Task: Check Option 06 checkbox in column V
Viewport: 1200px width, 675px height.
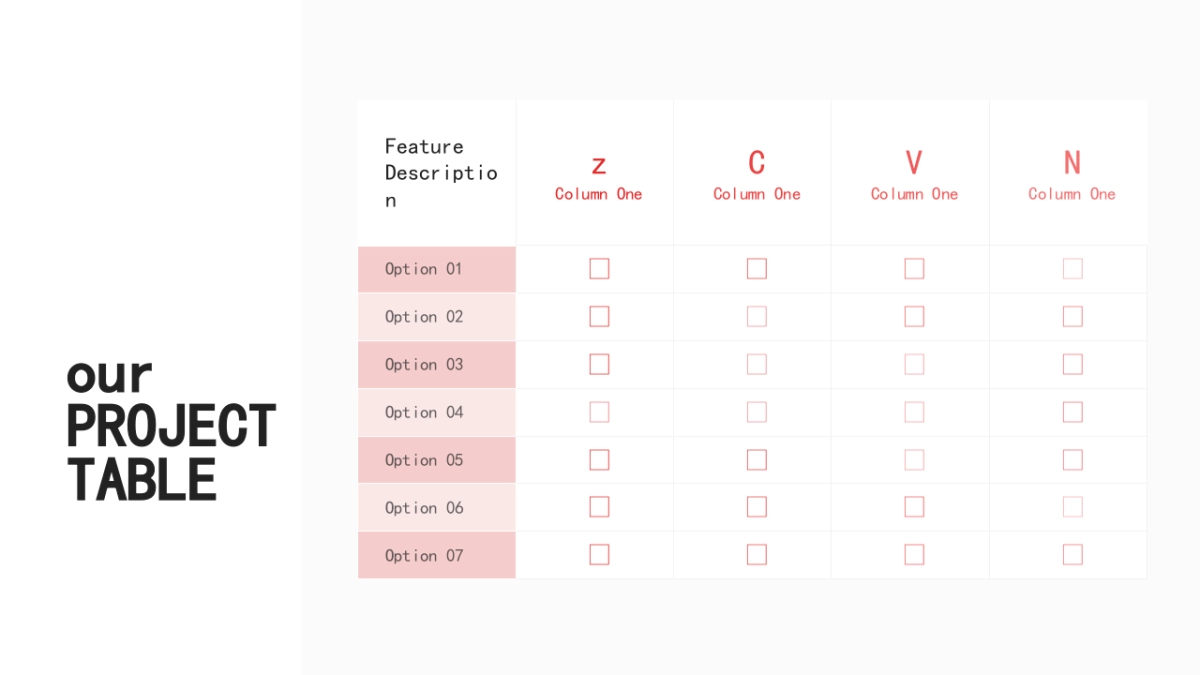Action: (x=914, y=507)
